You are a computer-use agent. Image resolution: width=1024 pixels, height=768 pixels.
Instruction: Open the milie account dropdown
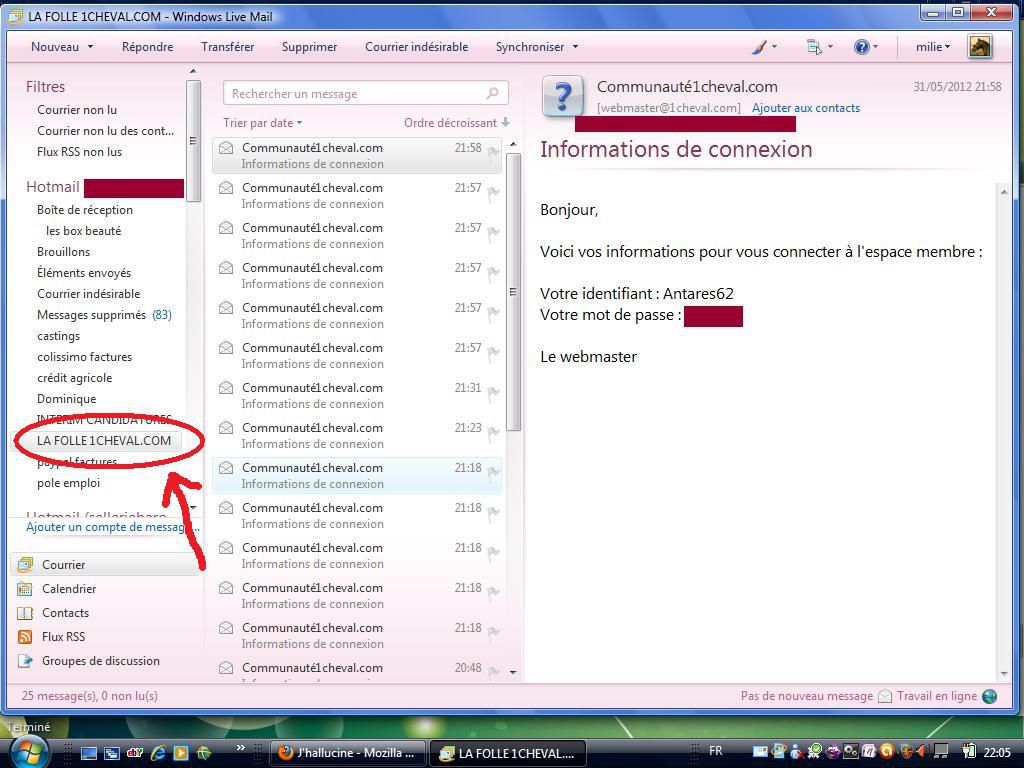(x=932, y=47)
